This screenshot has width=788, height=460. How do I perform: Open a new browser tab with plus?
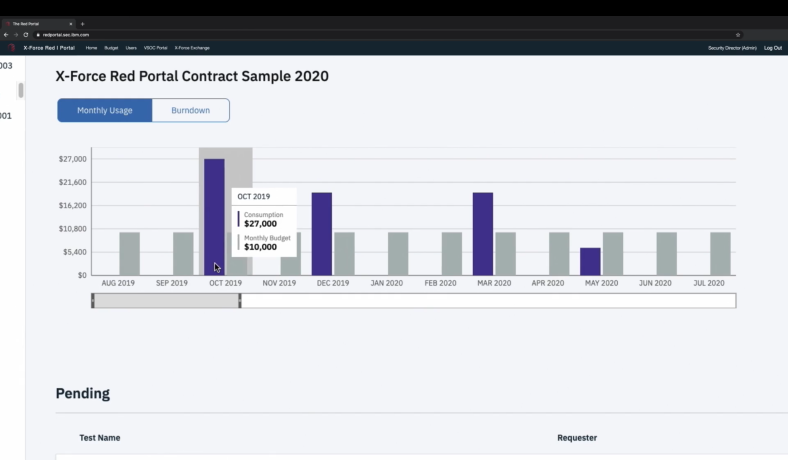click(x=82, y=24)
